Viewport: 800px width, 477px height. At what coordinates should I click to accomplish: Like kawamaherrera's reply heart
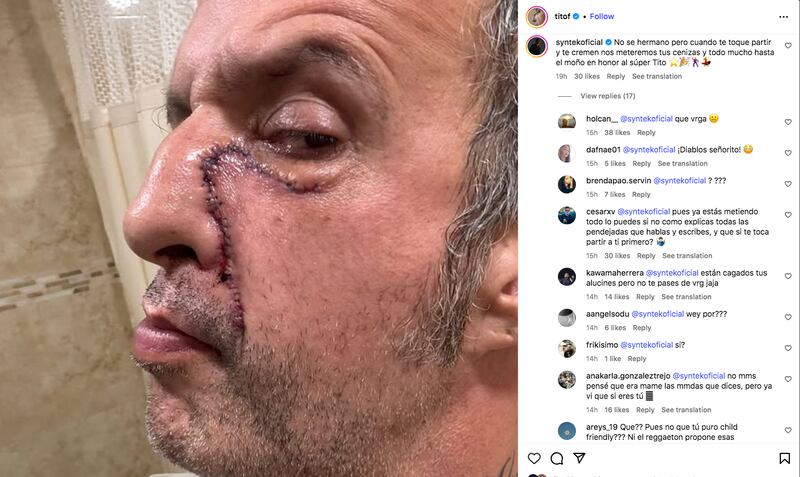tap(788, 276)
